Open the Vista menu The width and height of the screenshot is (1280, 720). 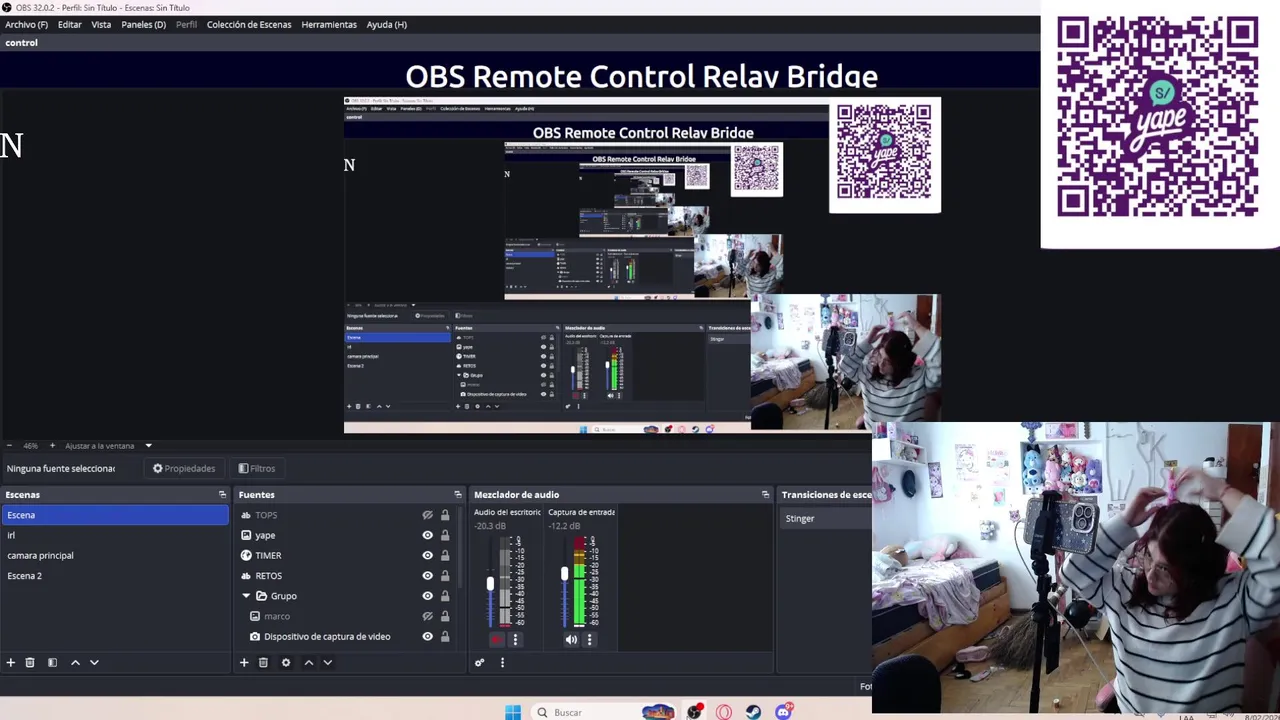click(101, 24)
